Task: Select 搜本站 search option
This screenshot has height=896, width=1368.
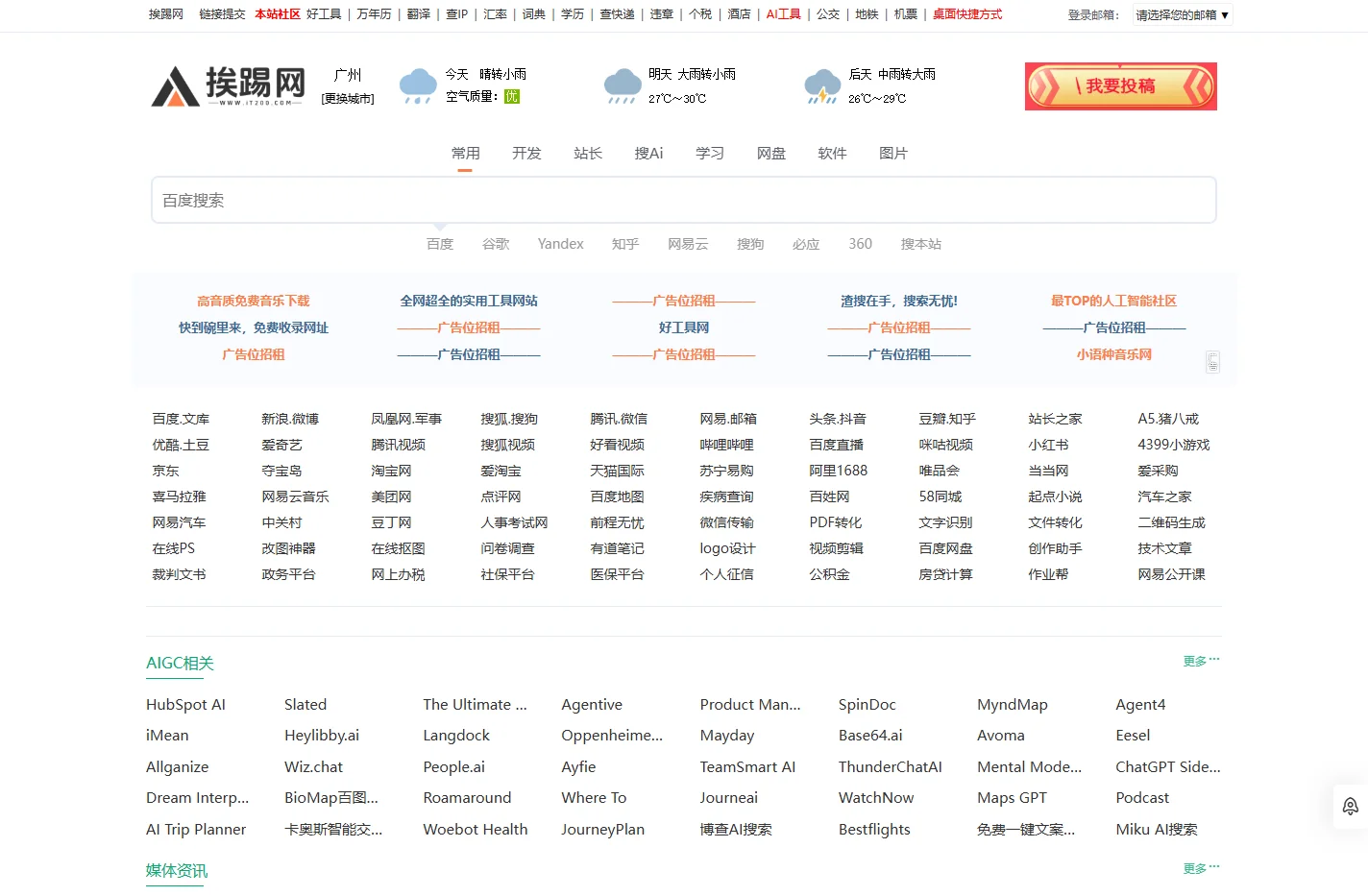Action: (921, 244)
